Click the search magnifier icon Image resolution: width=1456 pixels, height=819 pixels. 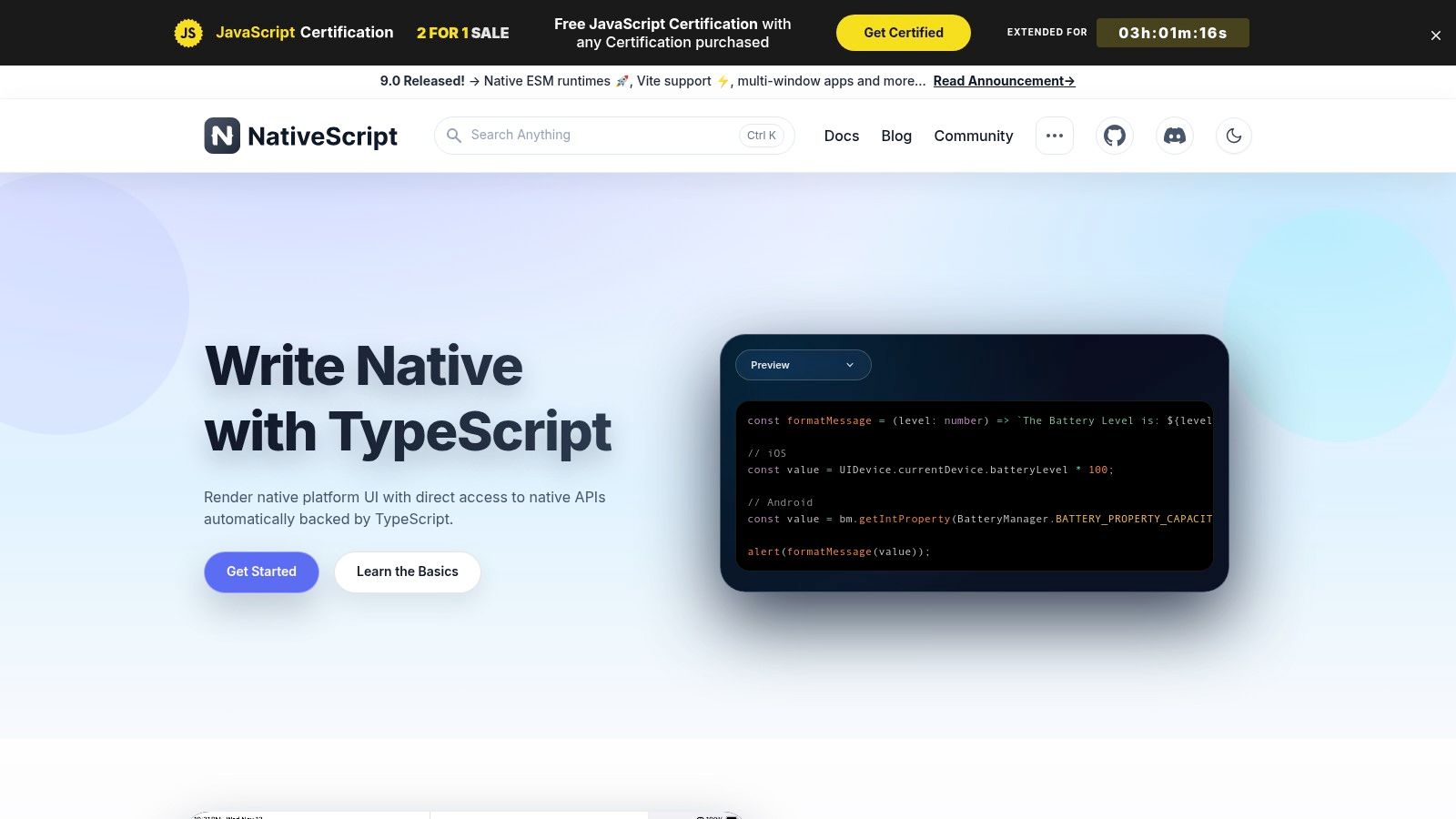(453, 135)
